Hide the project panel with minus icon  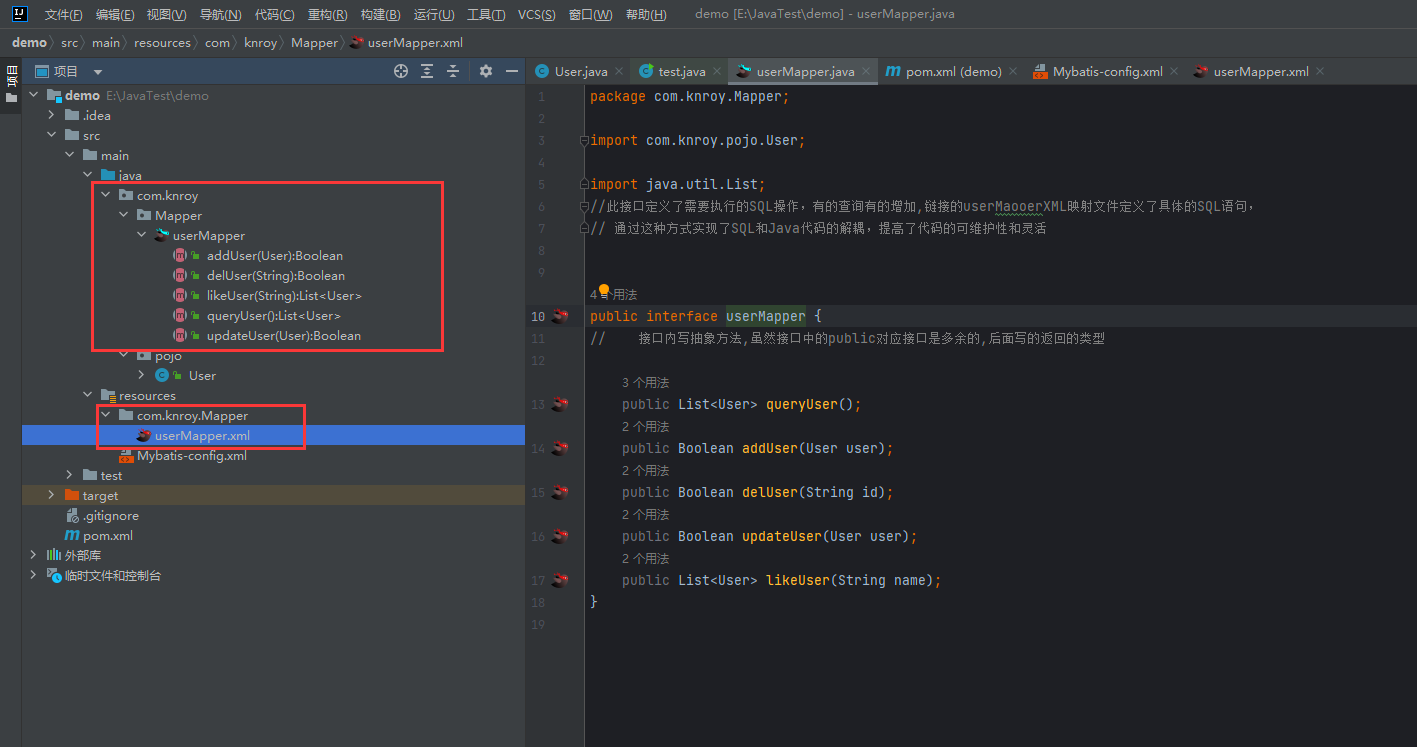click(x=512, y=71)
